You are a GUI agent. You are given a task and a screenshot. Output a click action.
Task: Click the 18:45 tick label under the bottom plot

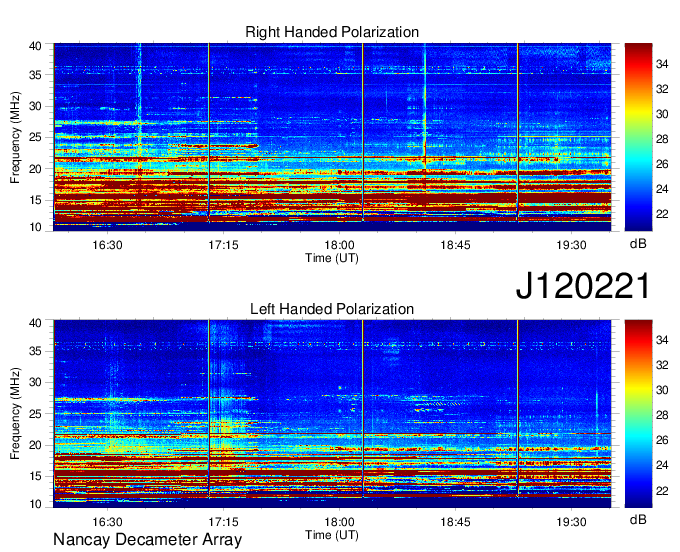455,522
